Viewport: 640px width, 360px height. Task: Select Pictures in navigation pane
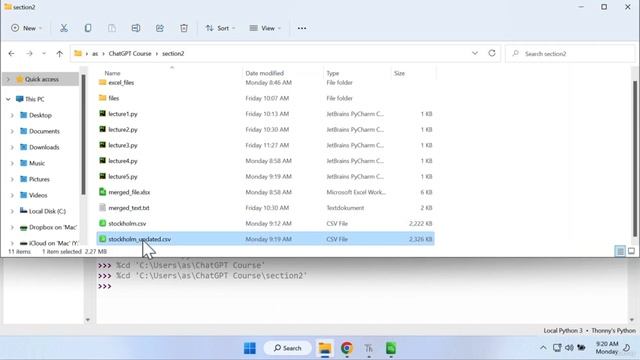pos(39,179)
